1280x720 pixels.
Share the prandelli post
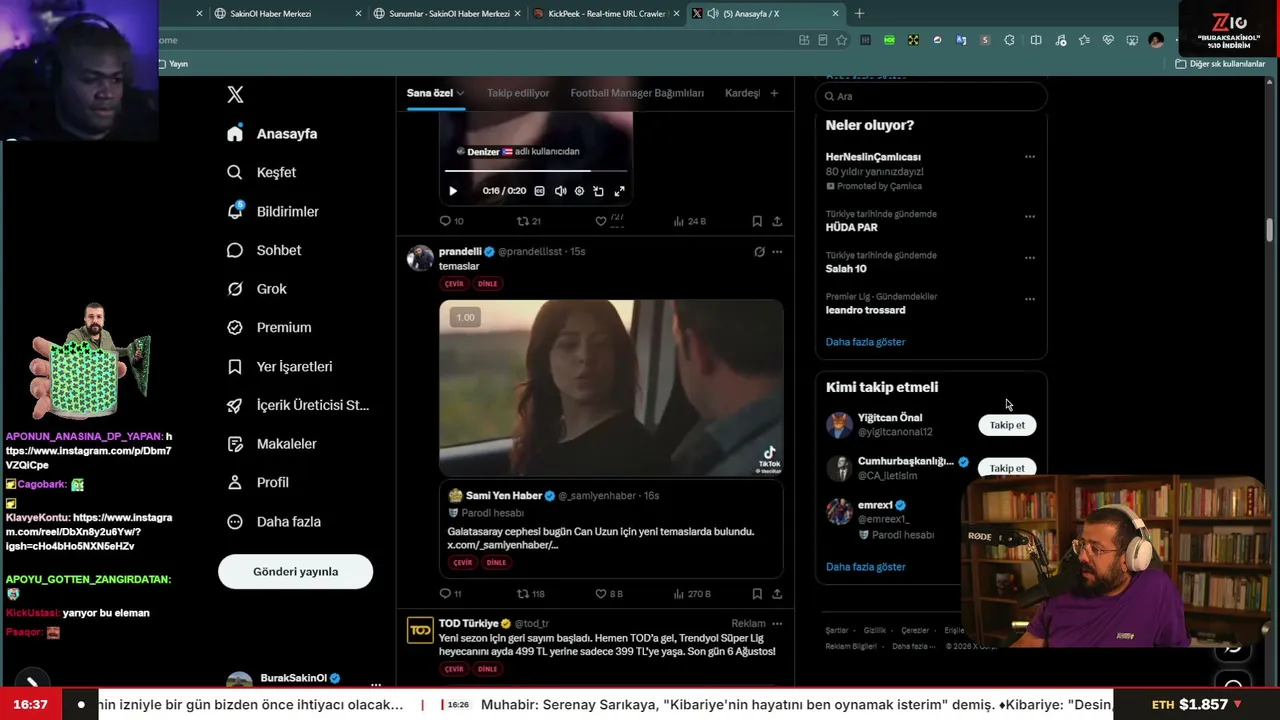tap(777, 594)
